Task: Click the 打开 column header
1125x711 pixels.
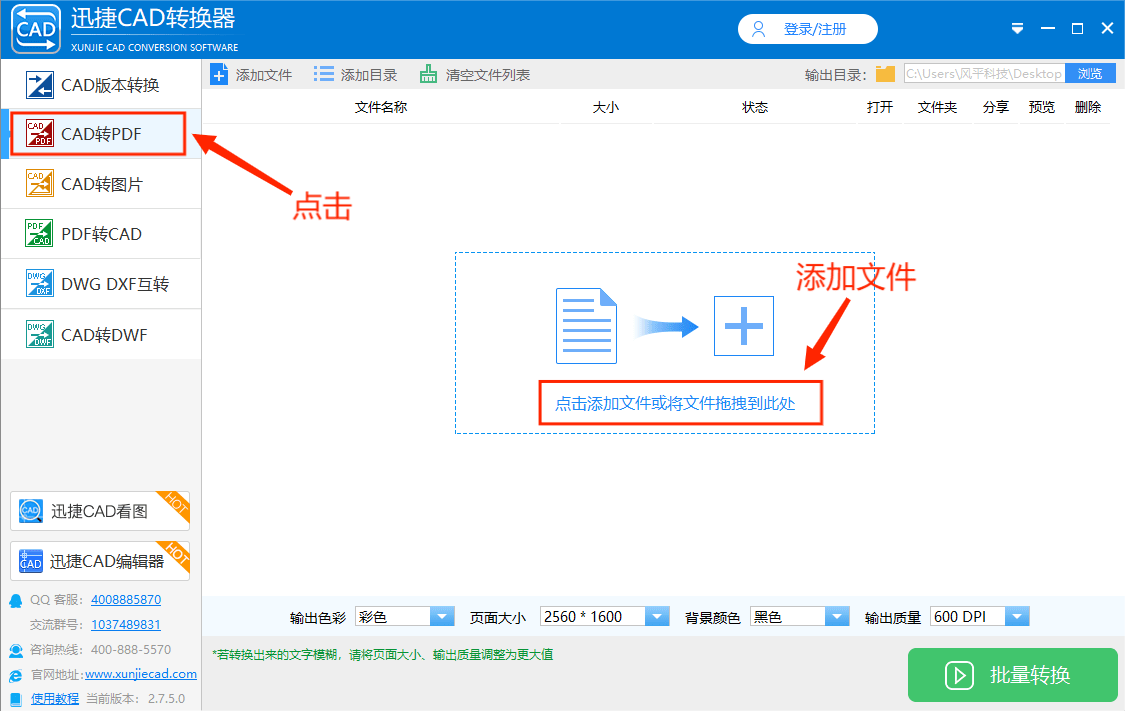Action: coord(880,107)
